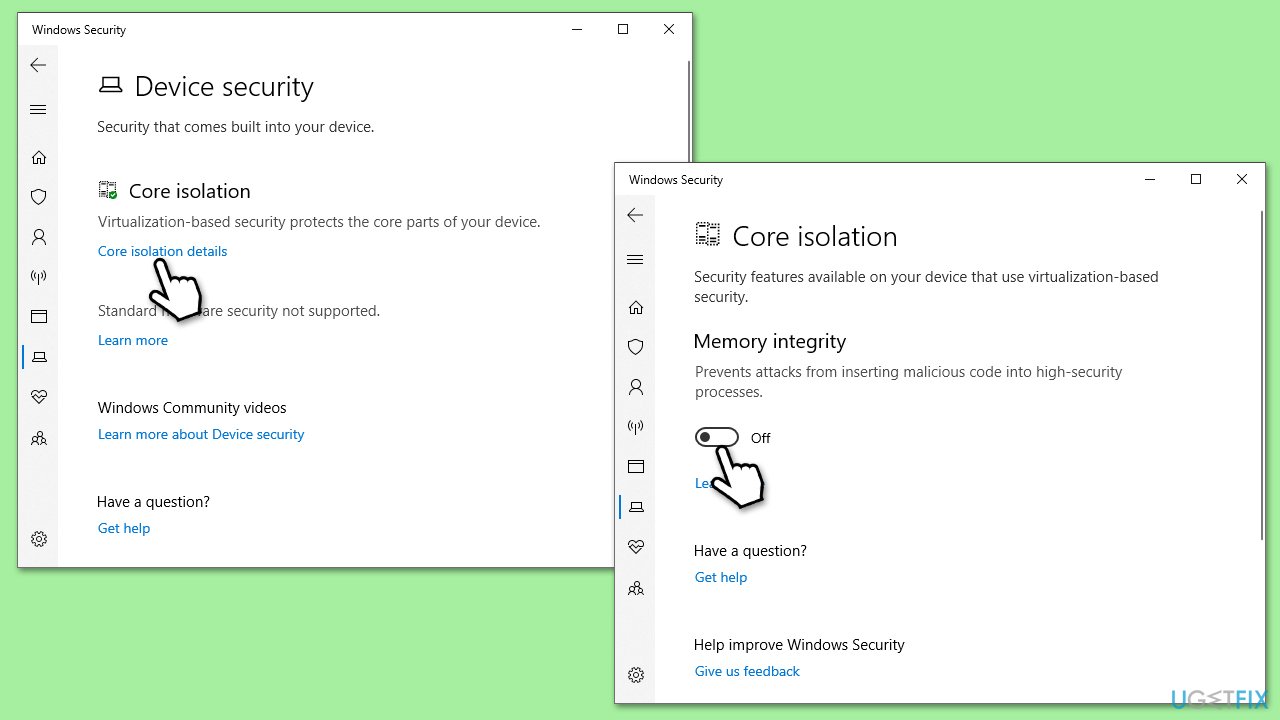Click the gear icon in Device security window
The height and width of the screenshot is (720, 1280).
coord(38,539)
